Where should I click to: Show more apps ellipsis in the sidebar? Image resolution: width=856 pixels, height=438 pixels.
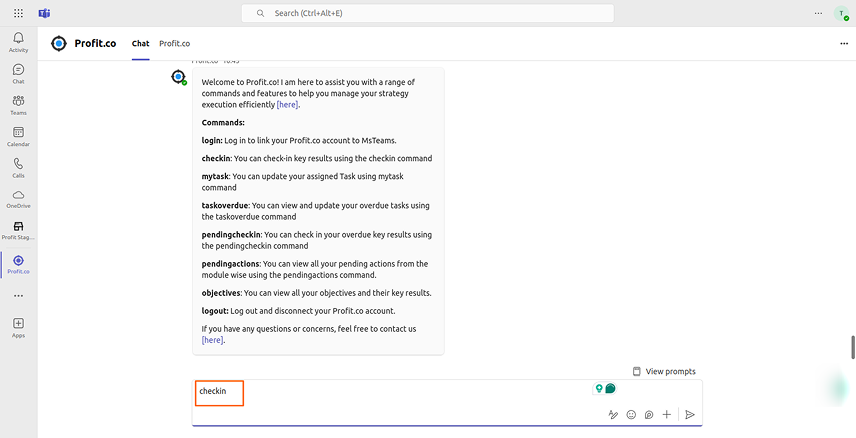(x=19, y=295)
